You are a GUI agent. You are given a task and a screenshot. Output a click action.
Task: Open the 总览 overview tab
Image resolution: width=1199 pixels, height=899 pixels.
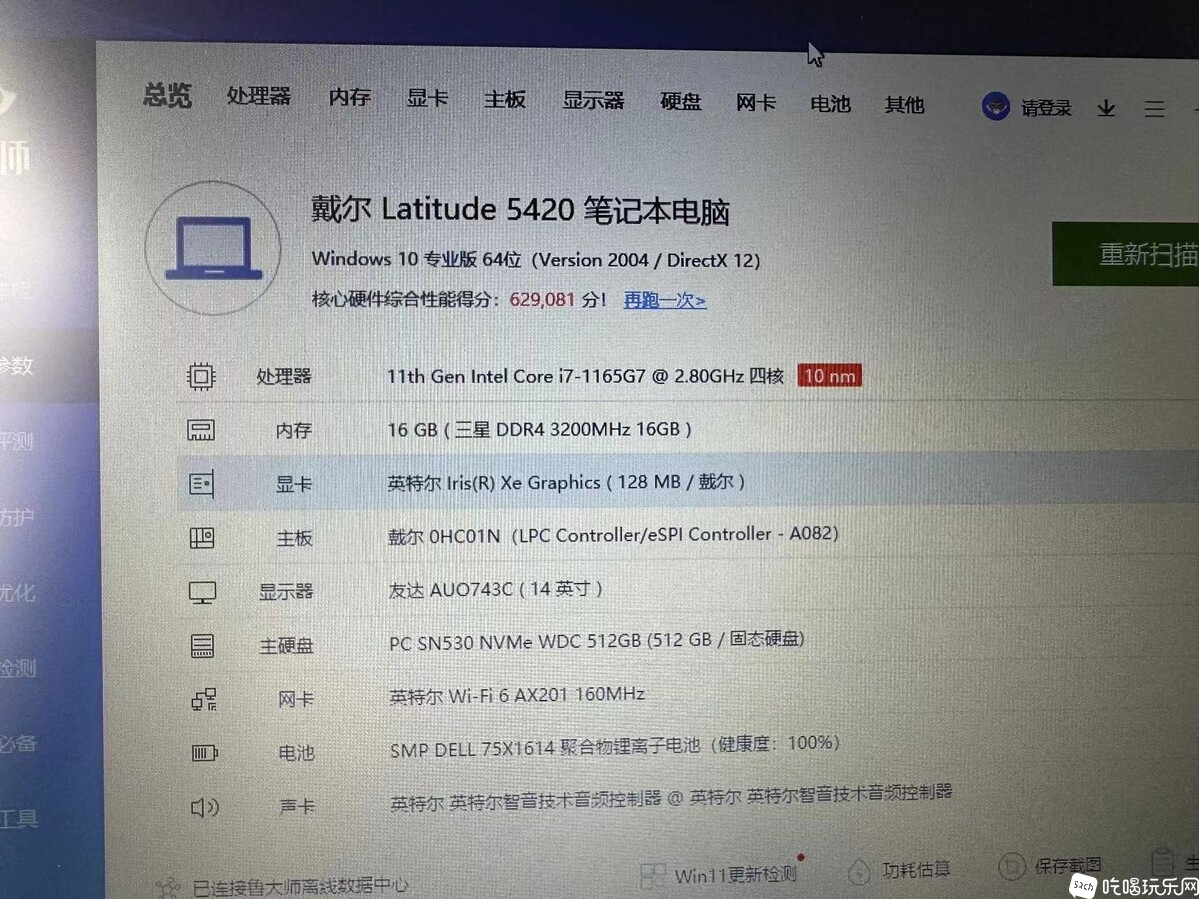167,96
